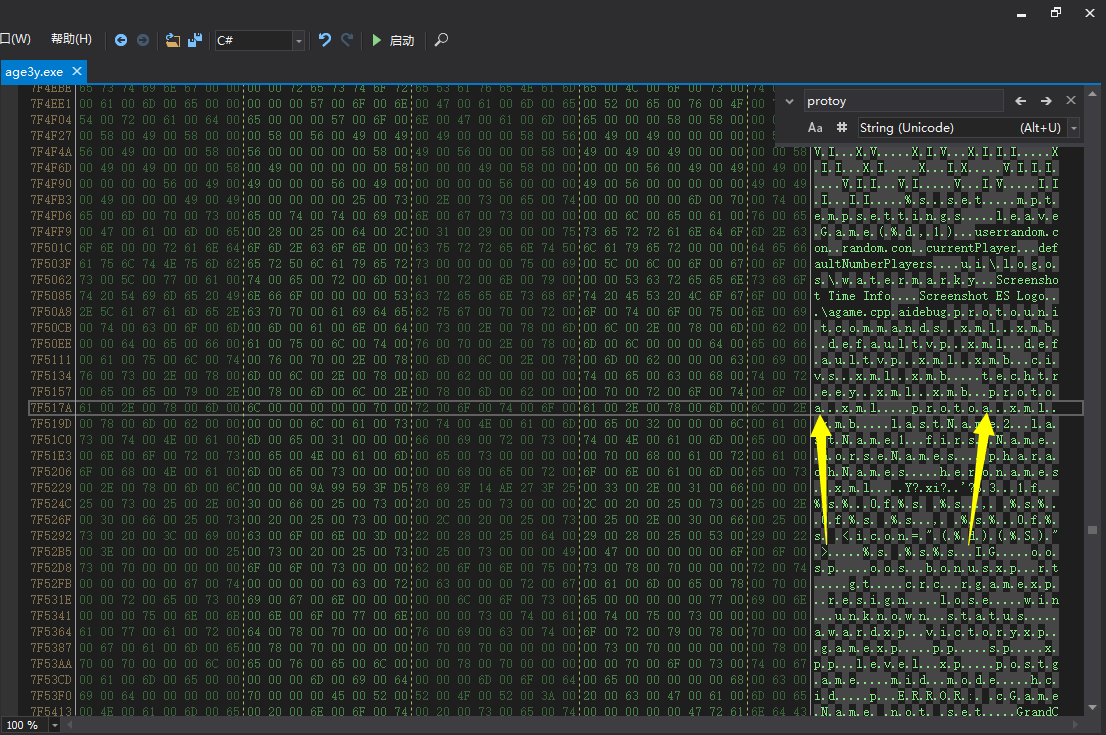Find next match with right arrow
Screen dimensions: 1106x735
pos(1046,101)
